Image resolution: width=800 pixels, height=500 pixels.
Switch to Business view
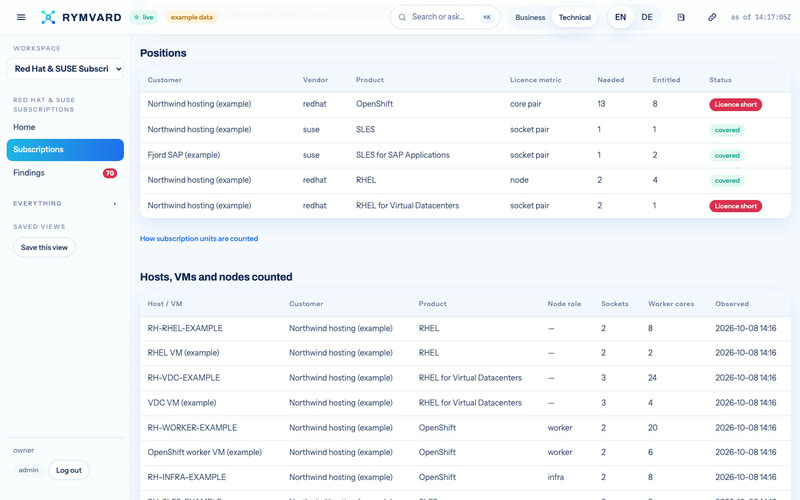pos(530,17)
